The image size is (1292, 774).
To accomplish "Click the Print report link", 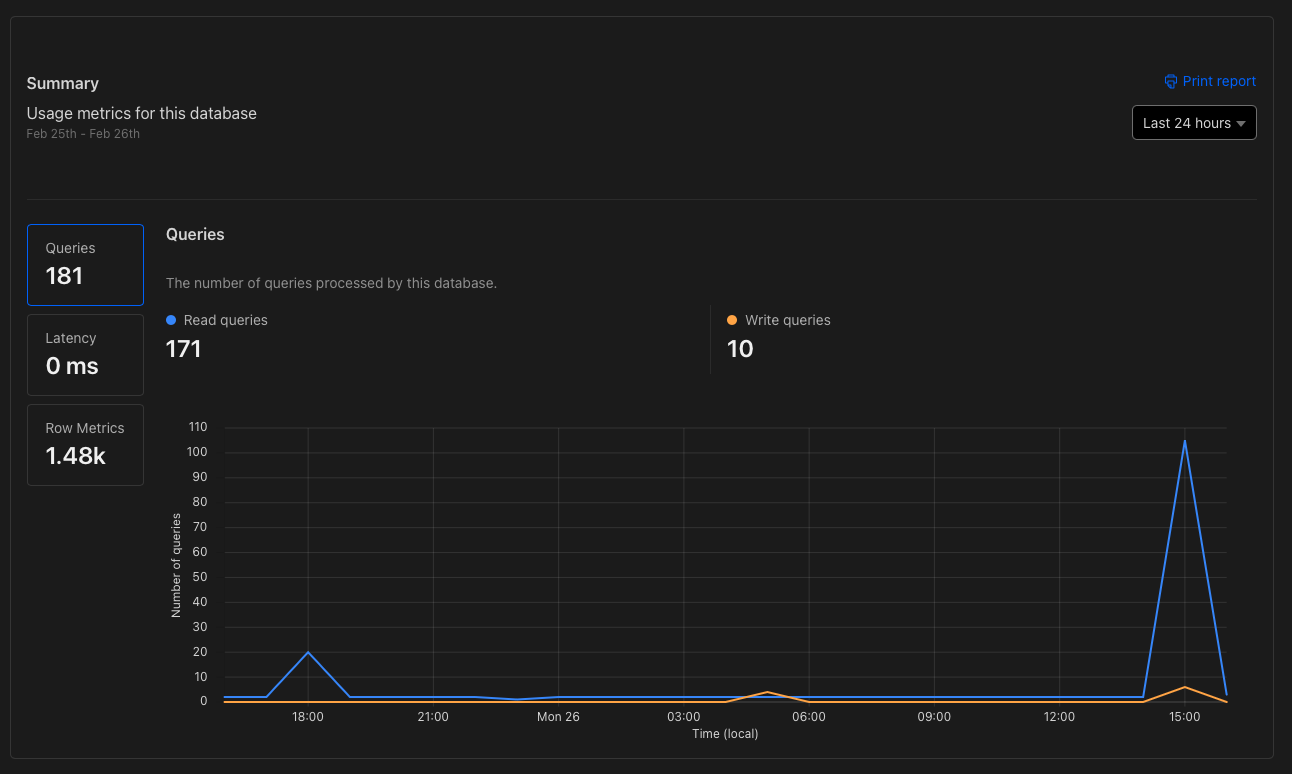I will tap(1219, 81).
